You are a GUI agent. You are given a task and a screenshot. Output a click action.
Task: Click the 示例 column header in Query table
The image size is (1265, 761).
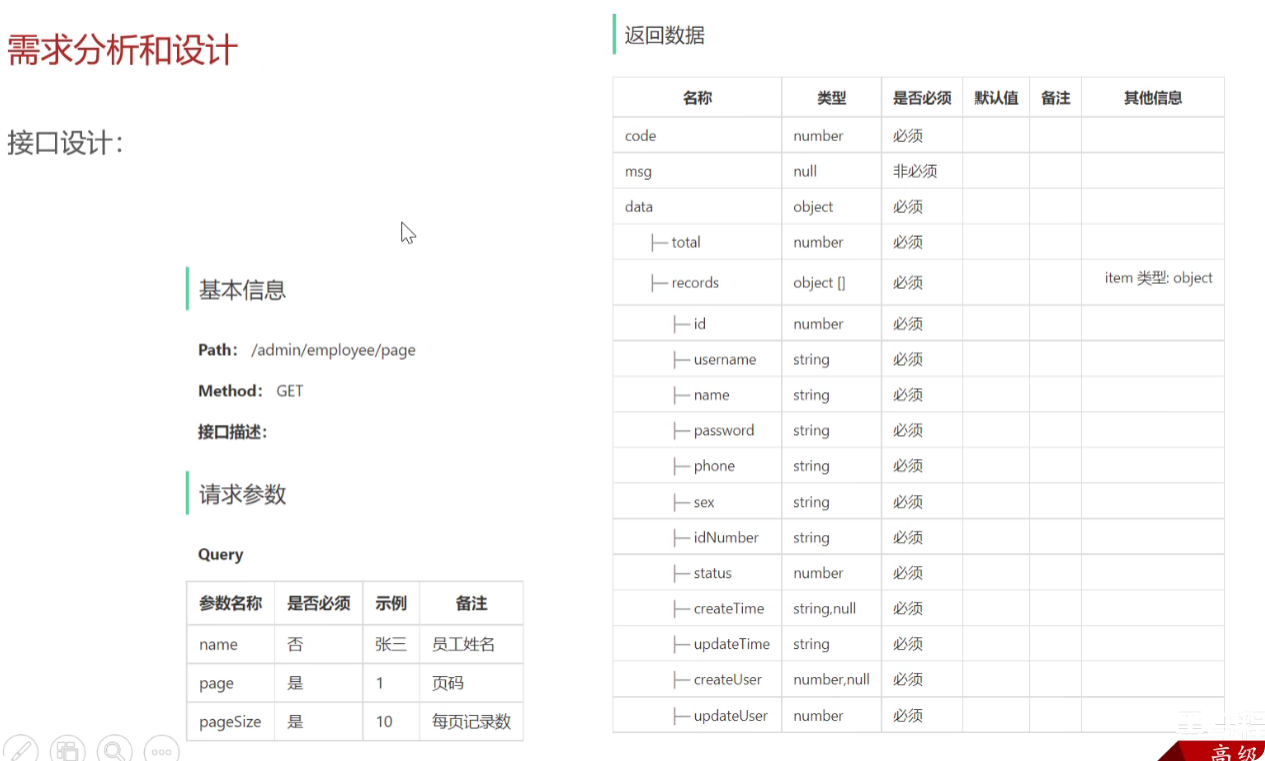coord(391,603)
